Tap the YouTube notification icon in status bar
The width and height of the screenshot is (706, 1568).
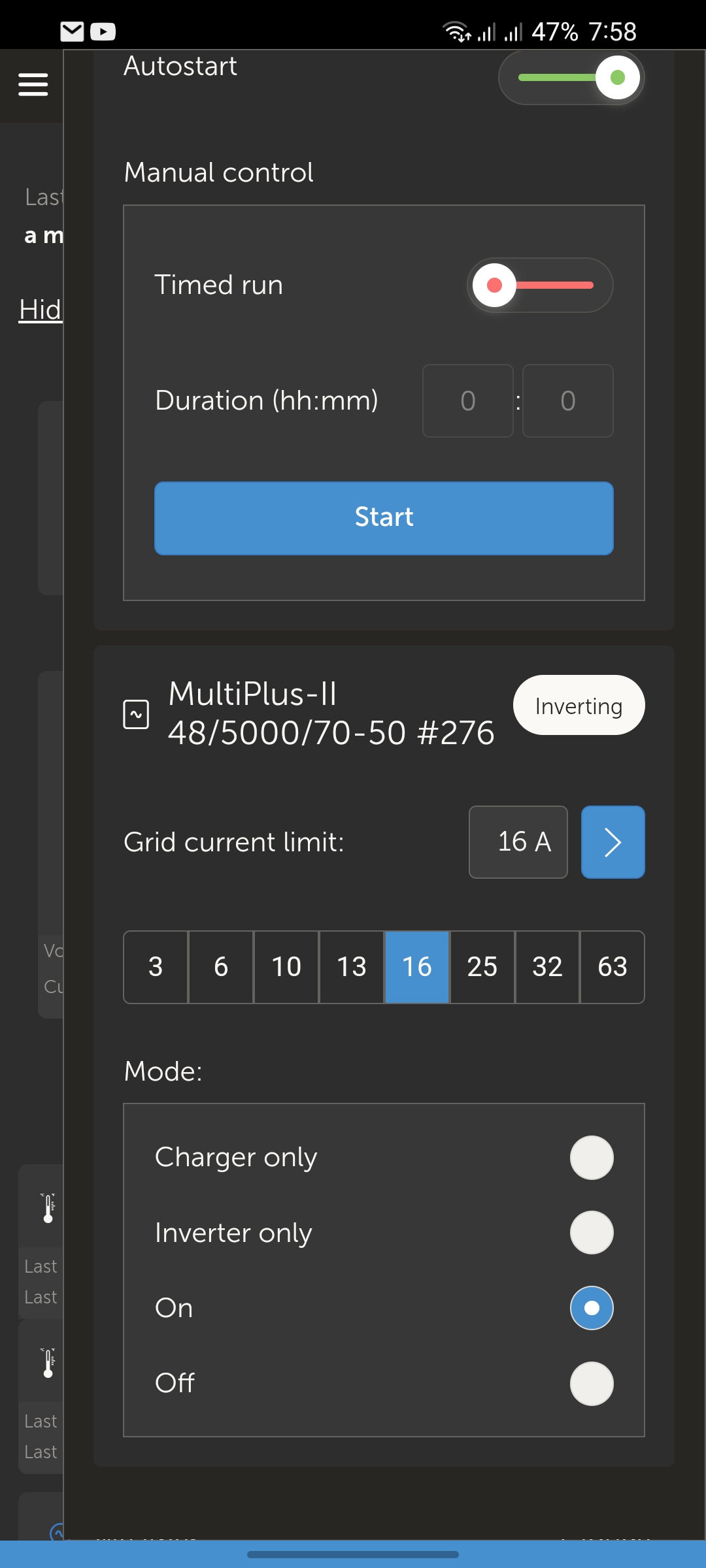tap(103, 31)
